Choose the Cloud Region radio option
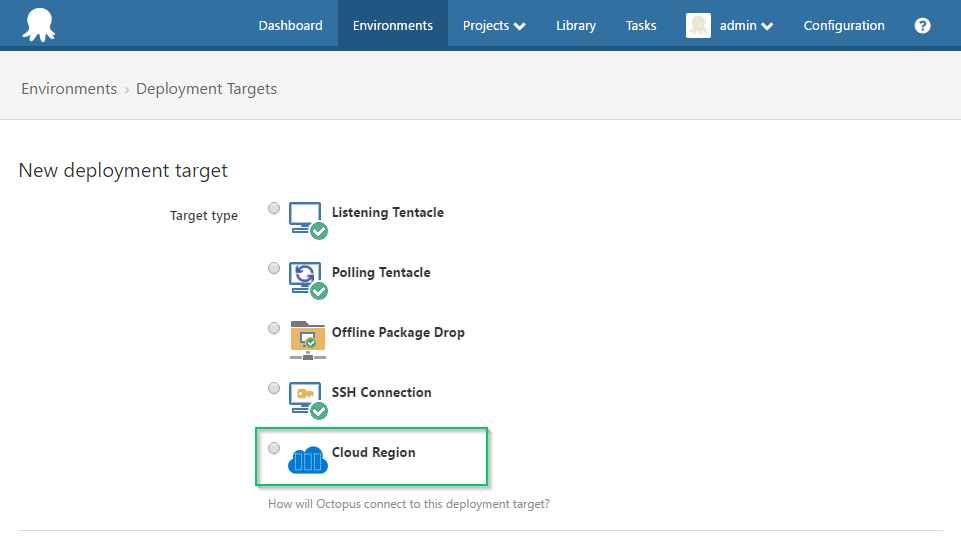The height and width of the screenshot is (537, 961). 274,448
